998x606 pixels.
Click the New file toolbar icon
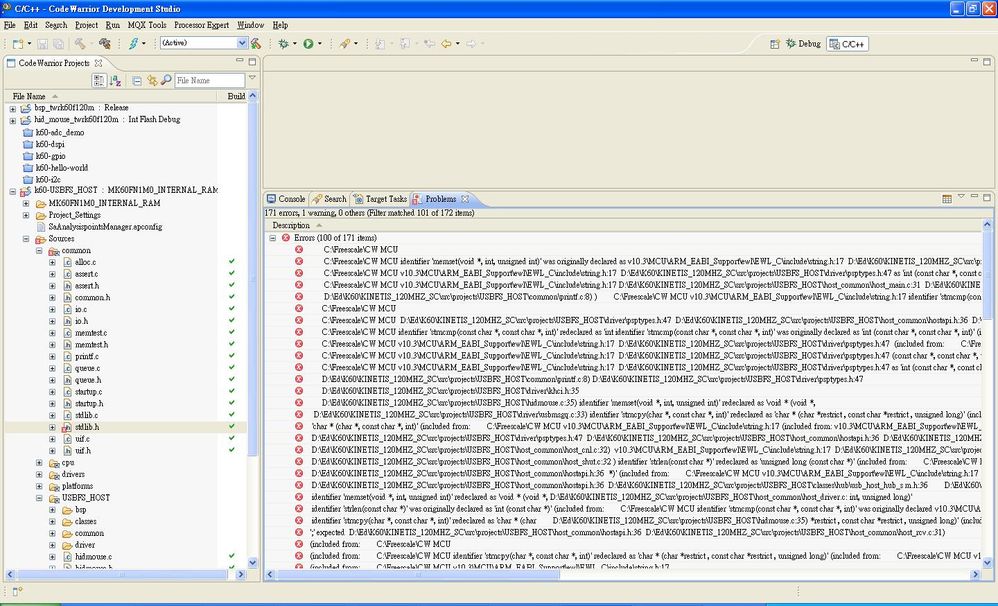point(18,44)
